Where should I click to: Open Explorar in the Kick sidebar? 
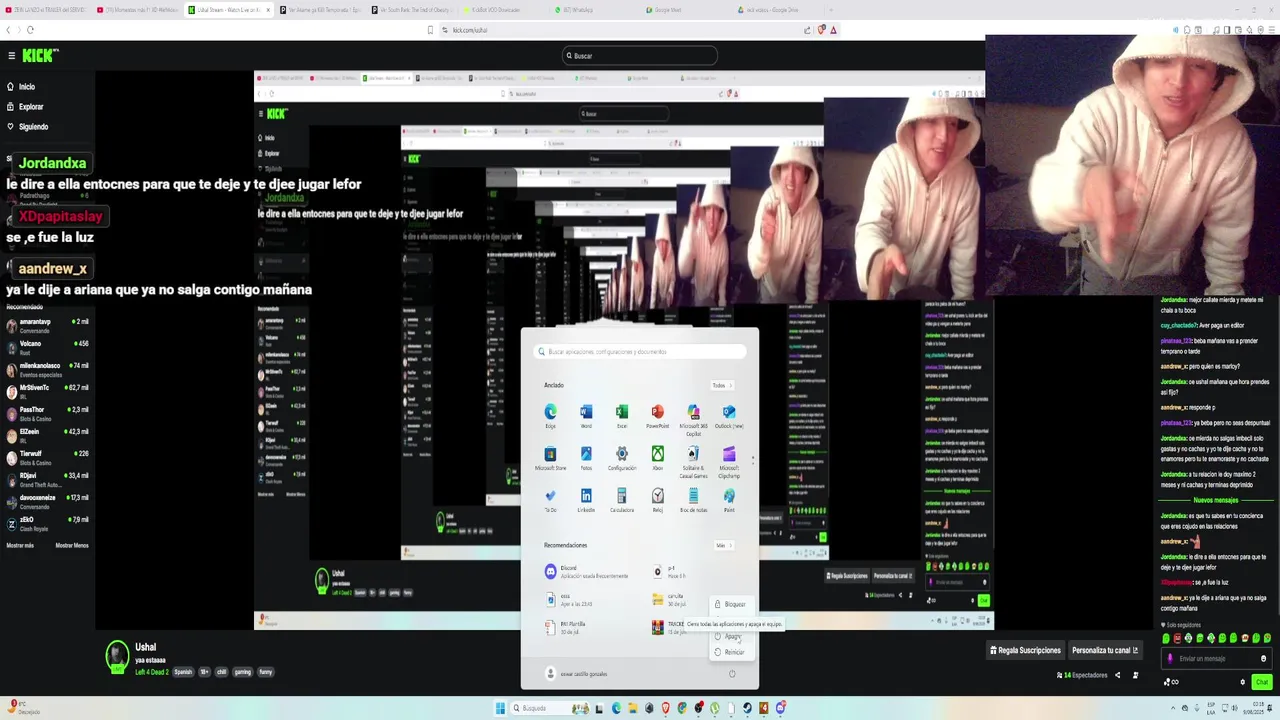(31, 107)
